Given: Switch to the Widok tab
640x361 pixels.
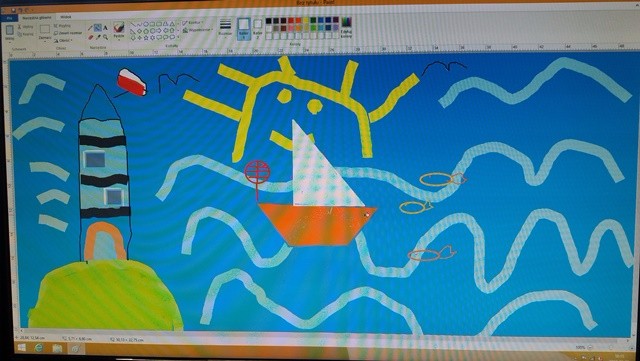Looking at the screenshot, I should tap(66, 17).
